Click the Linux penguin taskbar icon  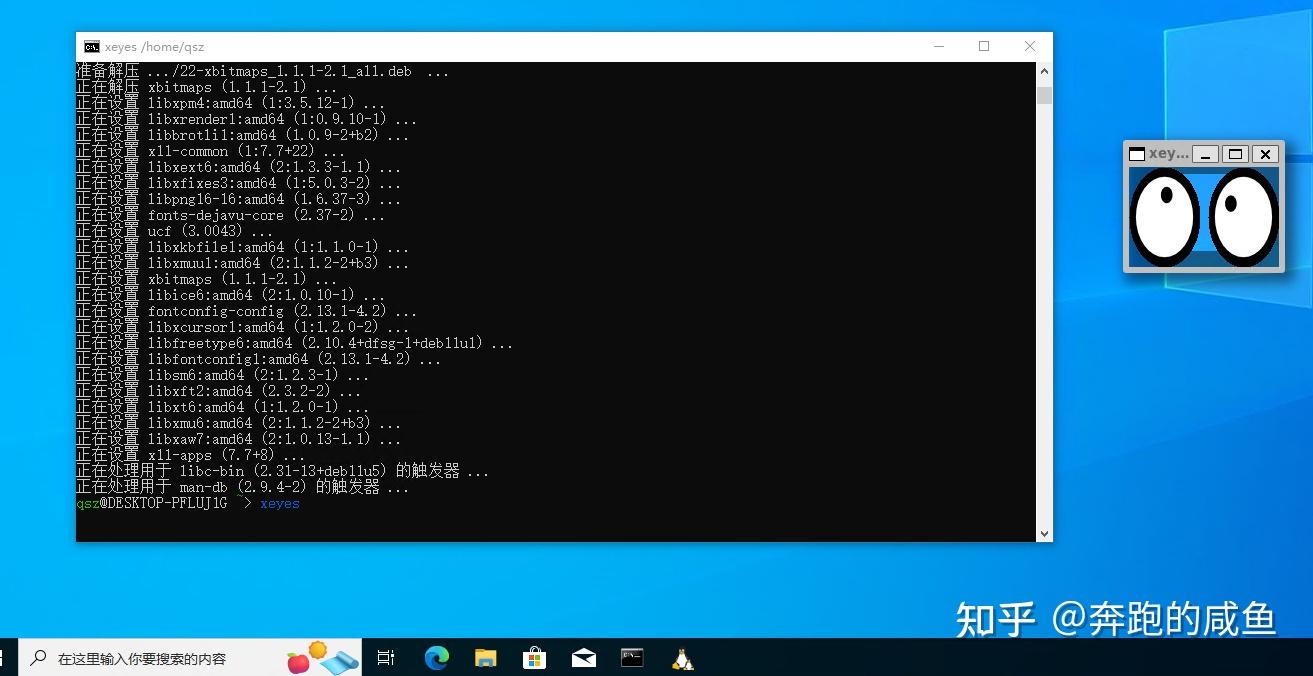[x=682, y=657]
